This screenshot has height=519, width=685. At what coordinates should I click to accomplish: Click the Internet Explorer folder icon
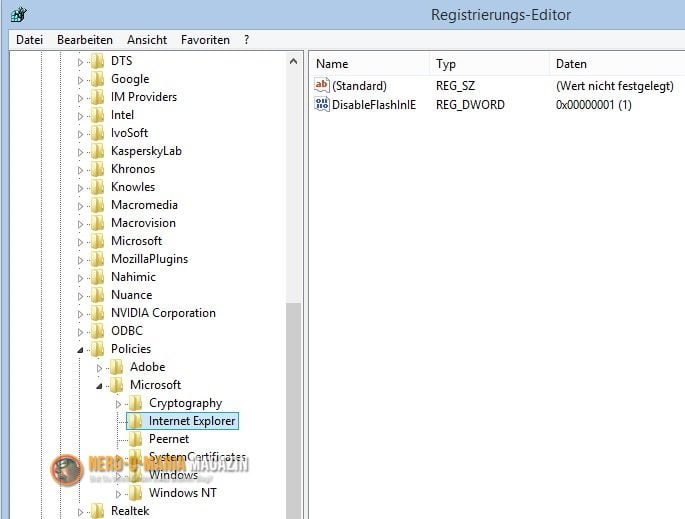coord(136,421)
